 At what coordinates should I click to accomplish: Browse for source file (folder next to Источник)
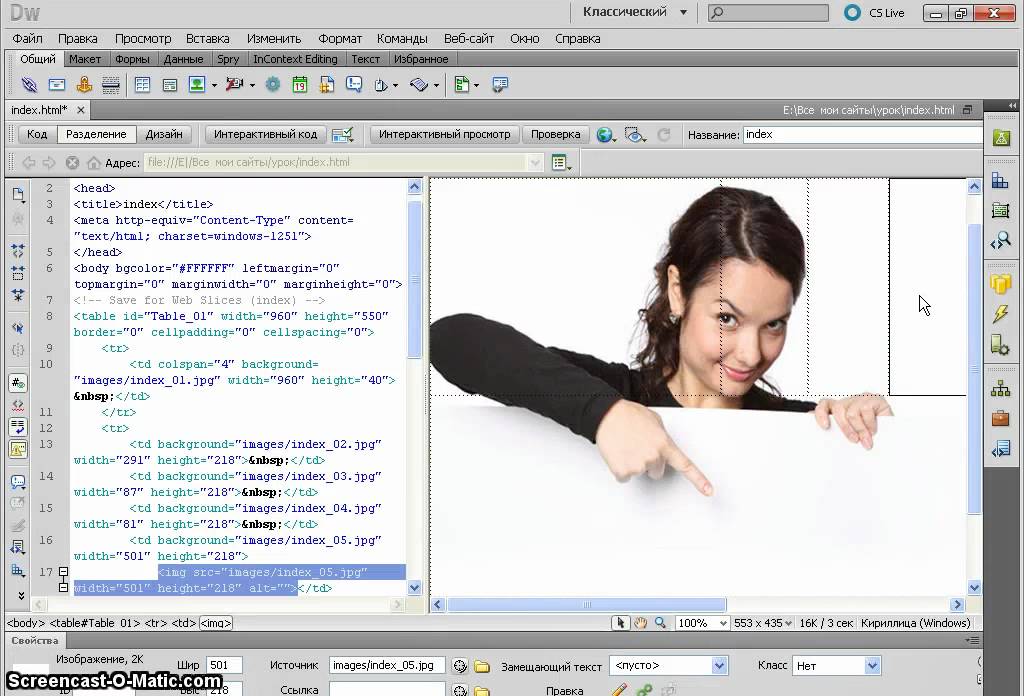(x=482, y=666)
